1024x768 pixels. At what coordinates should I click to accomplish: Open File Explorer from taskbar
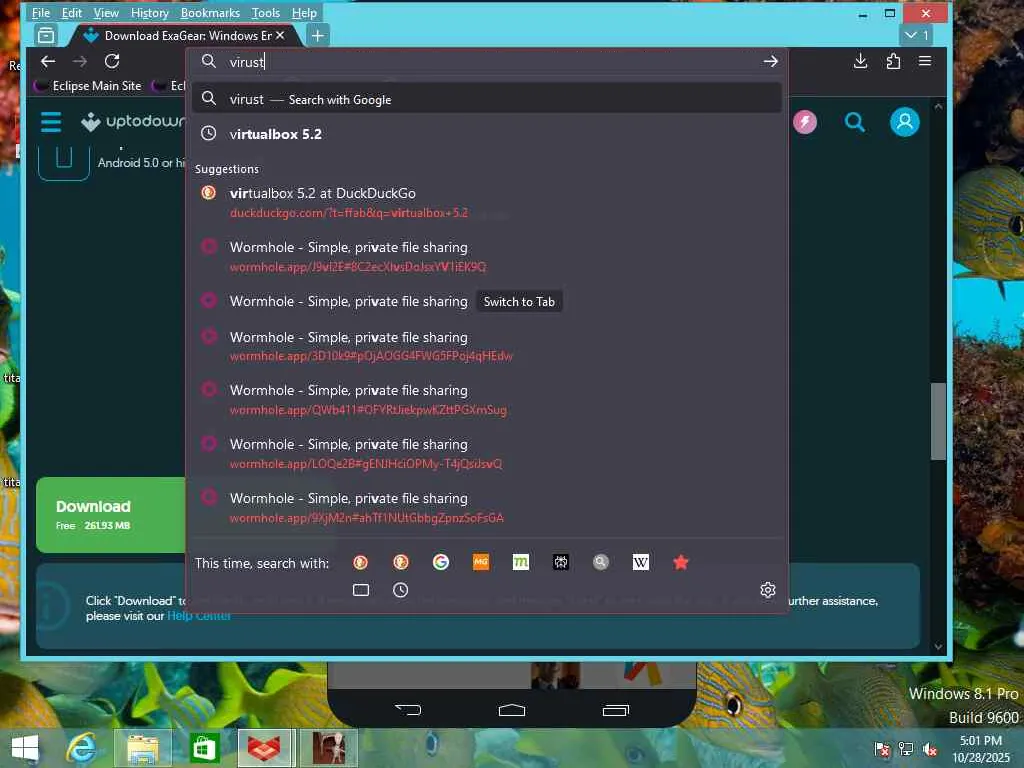pyautogui.click(x=143, y=748)
